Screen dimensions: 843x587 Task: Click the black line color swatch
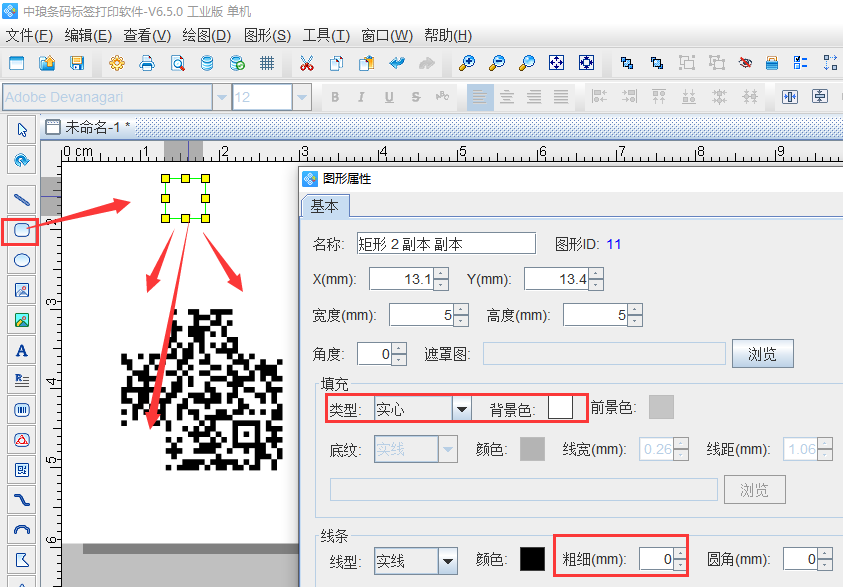534,560
